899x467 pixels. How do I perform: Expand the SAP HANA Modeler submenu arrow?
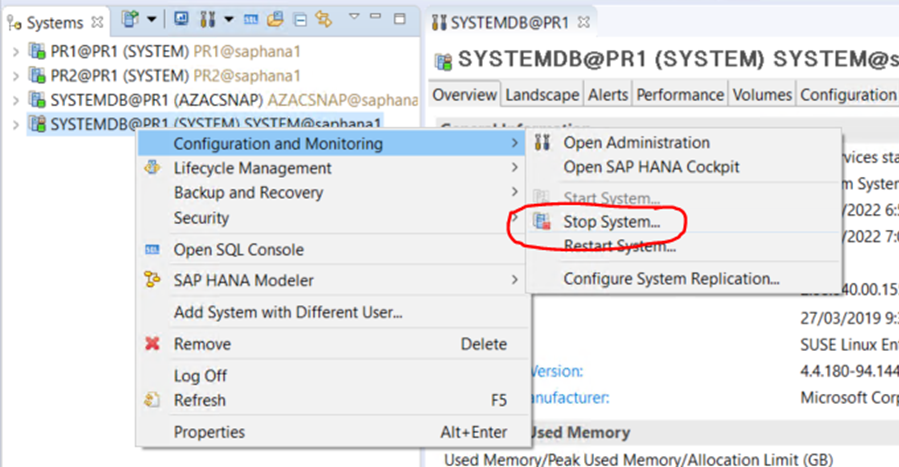point(514,280)
